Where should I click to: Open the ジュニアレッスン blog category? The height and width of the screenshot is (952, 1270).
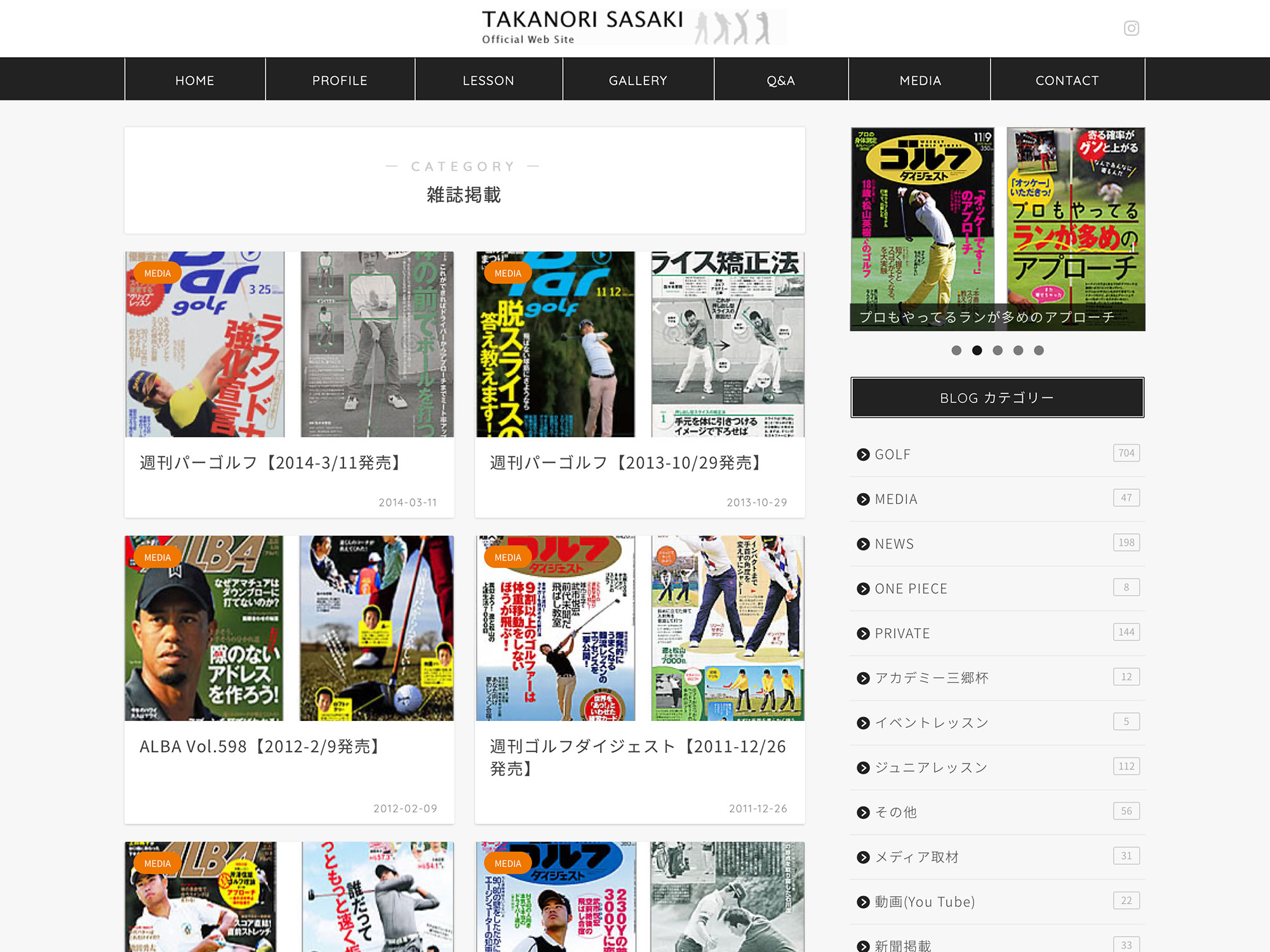(x=931, y=767)
